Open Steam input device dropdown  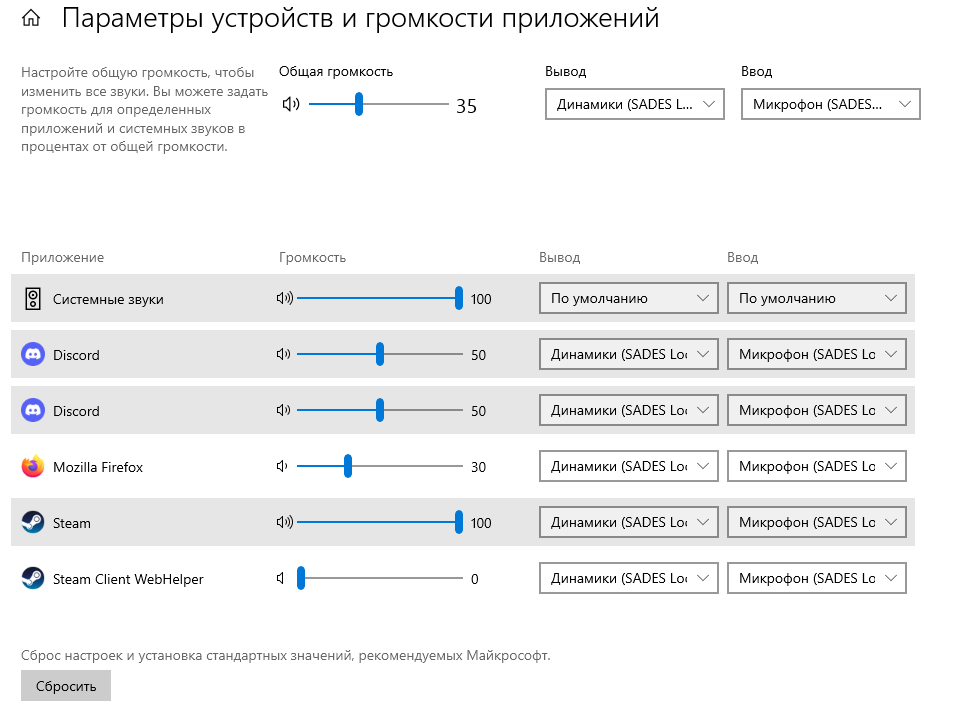817,522
